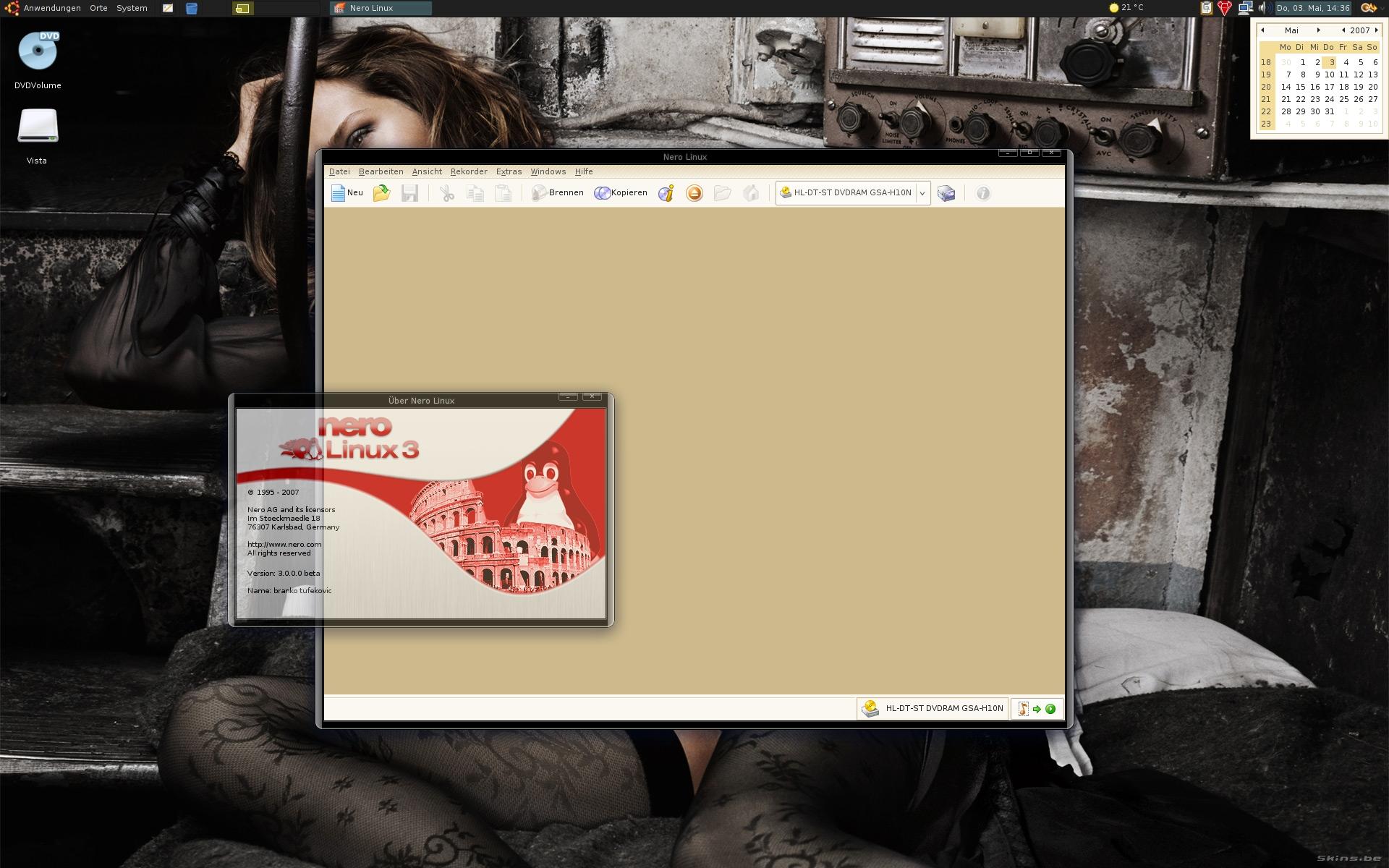The height and width of the screenshot is (868, 1389).
Task: Open the DVDVolume desktop icon
Action: (x=38, y=60)
